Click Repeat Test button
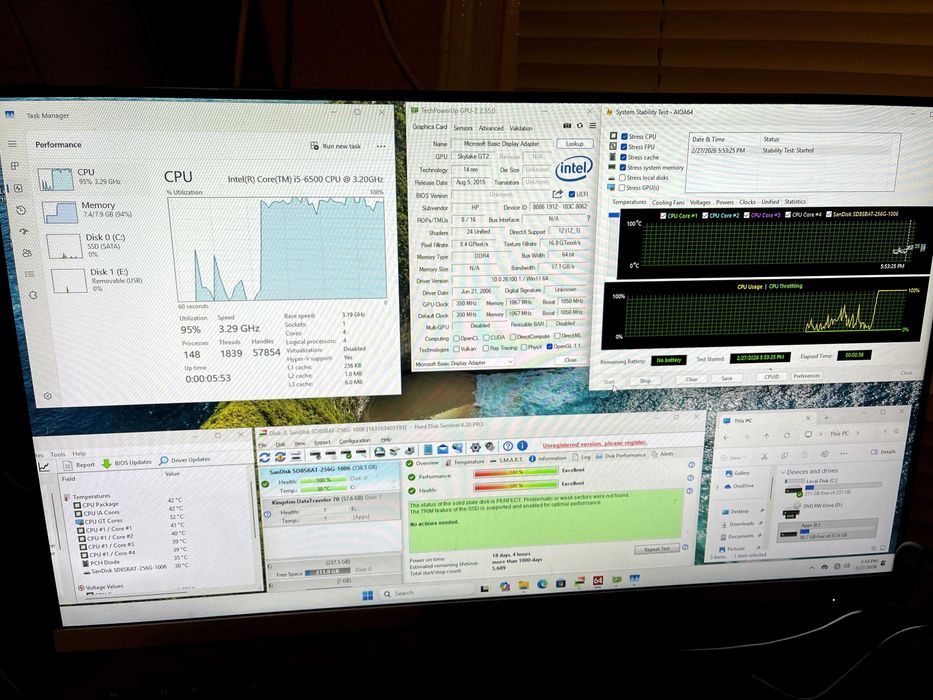Image resolution: width=933 pixels, height=700 pixels. tap(656, 549)
